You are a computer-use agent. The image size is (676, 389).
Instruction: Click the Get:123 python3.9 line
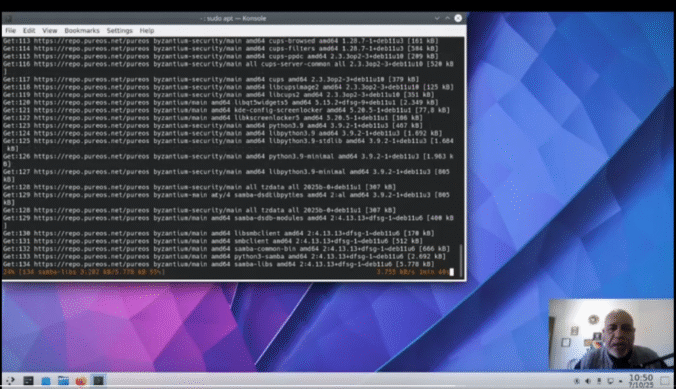(213, 126)
